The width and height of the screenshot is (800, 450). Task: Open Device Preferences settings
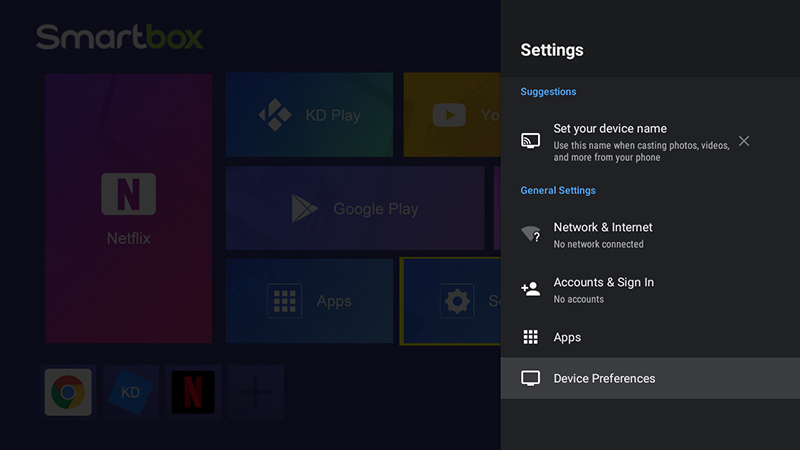click(x=650, y=378)
